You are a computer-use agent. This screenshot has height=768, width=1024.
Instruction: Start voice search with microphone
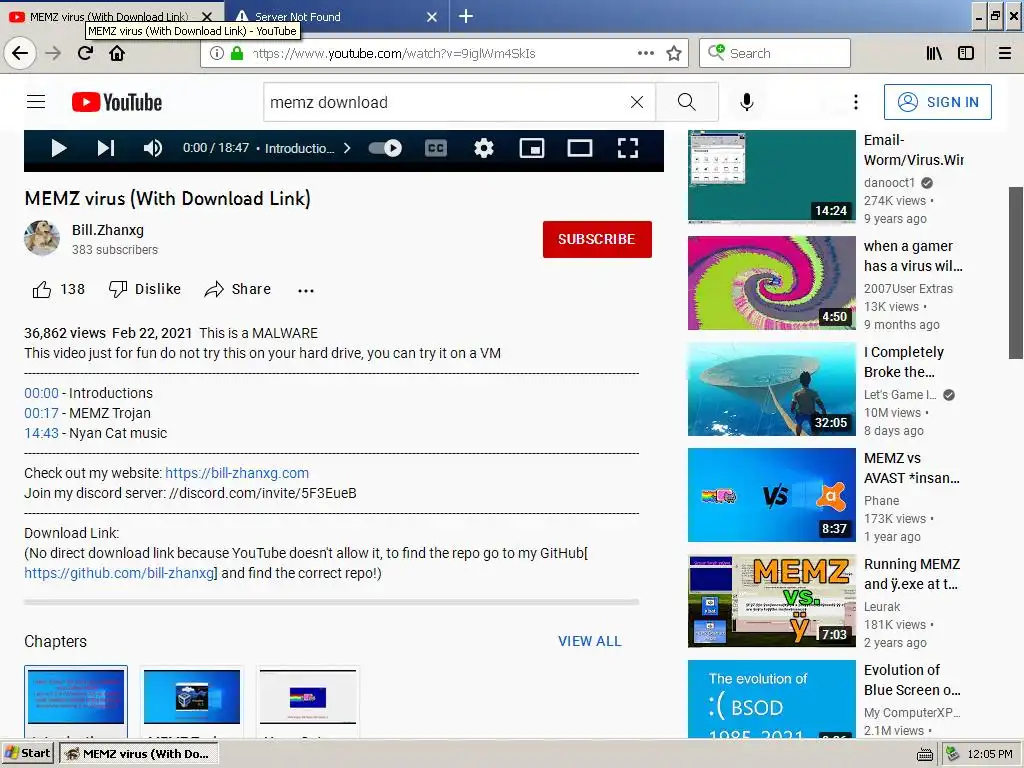click(x=746, y=102)
